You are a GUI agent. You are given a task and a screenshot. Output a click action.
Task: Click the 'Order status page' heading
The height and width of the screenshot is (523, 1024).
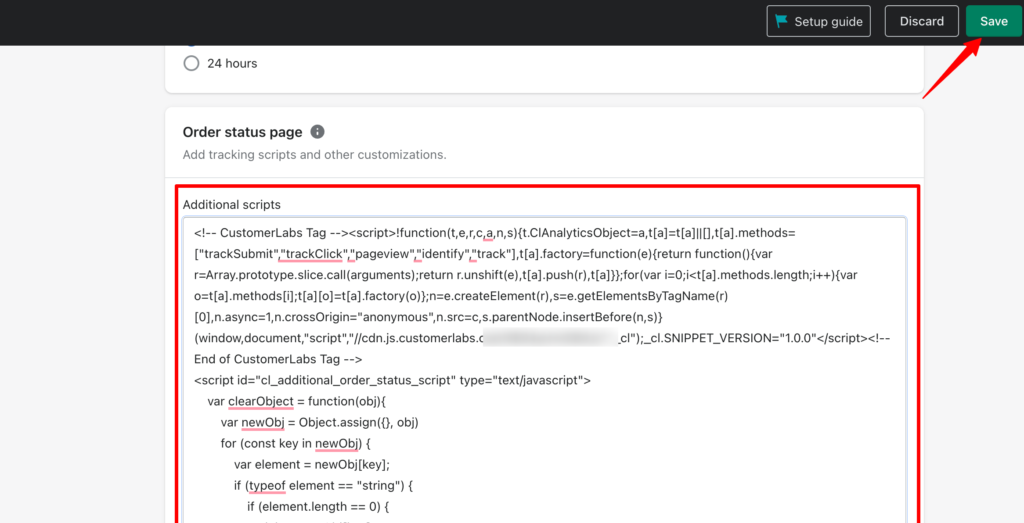tap(242, 132)
